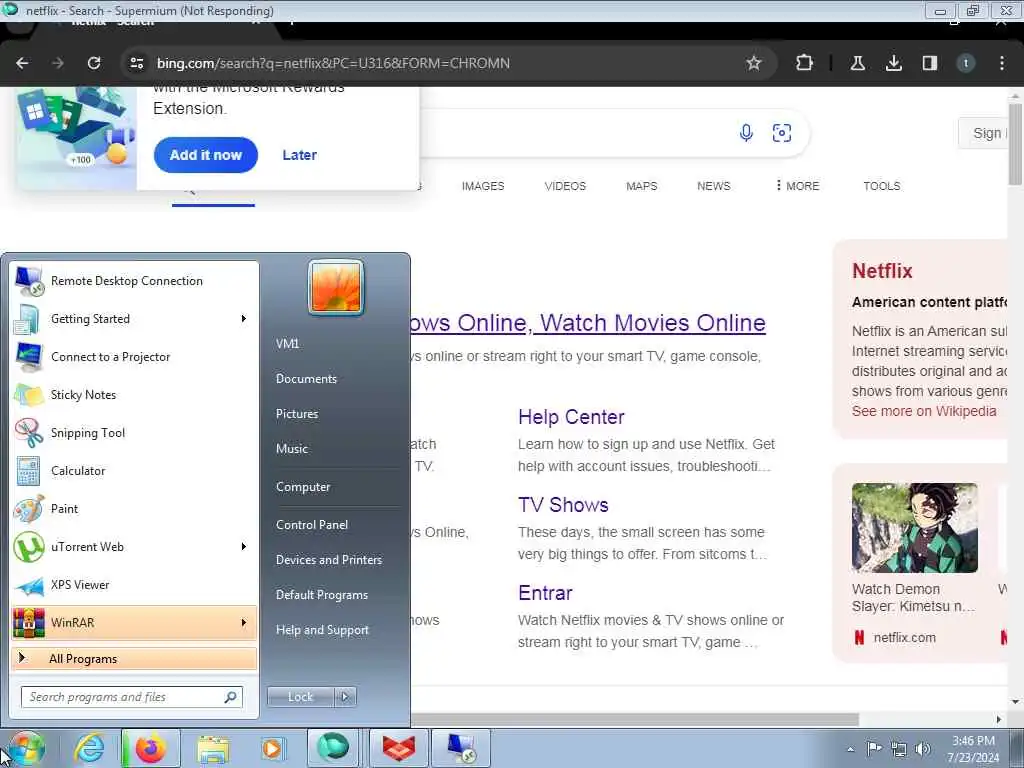Open Computer in Start menu
The width and height of the screenshot is (1024, 768).
pyautogui.click(x=303, y=487)
